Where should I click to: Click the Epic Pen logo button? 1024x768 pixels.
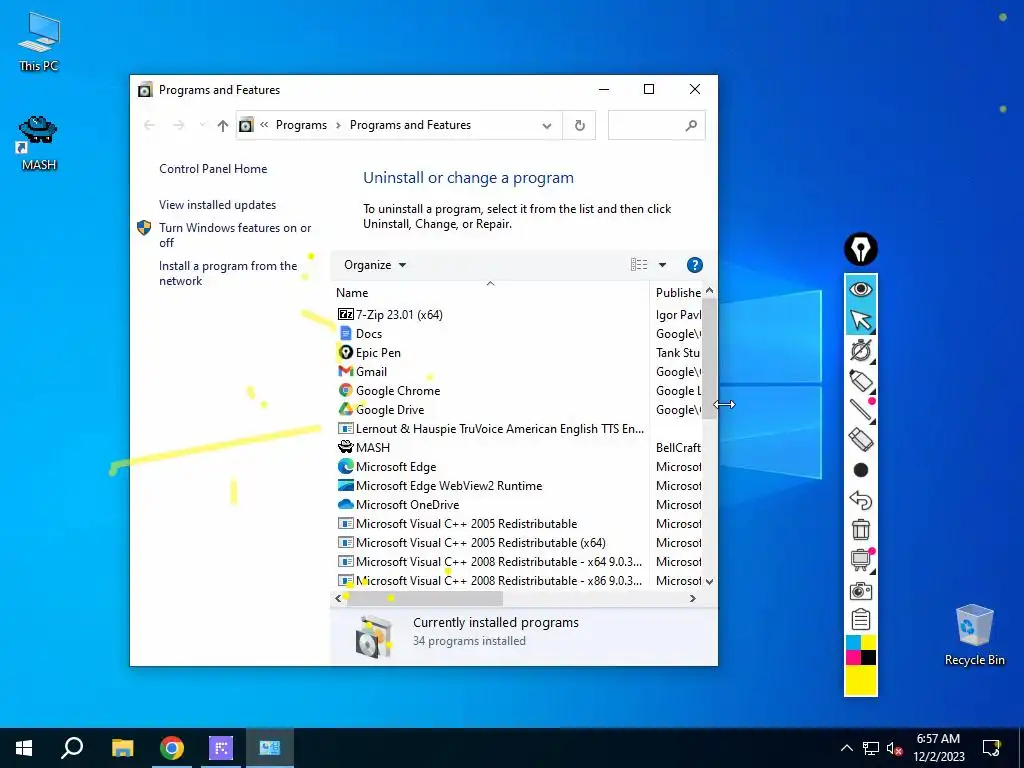[861, 249]
